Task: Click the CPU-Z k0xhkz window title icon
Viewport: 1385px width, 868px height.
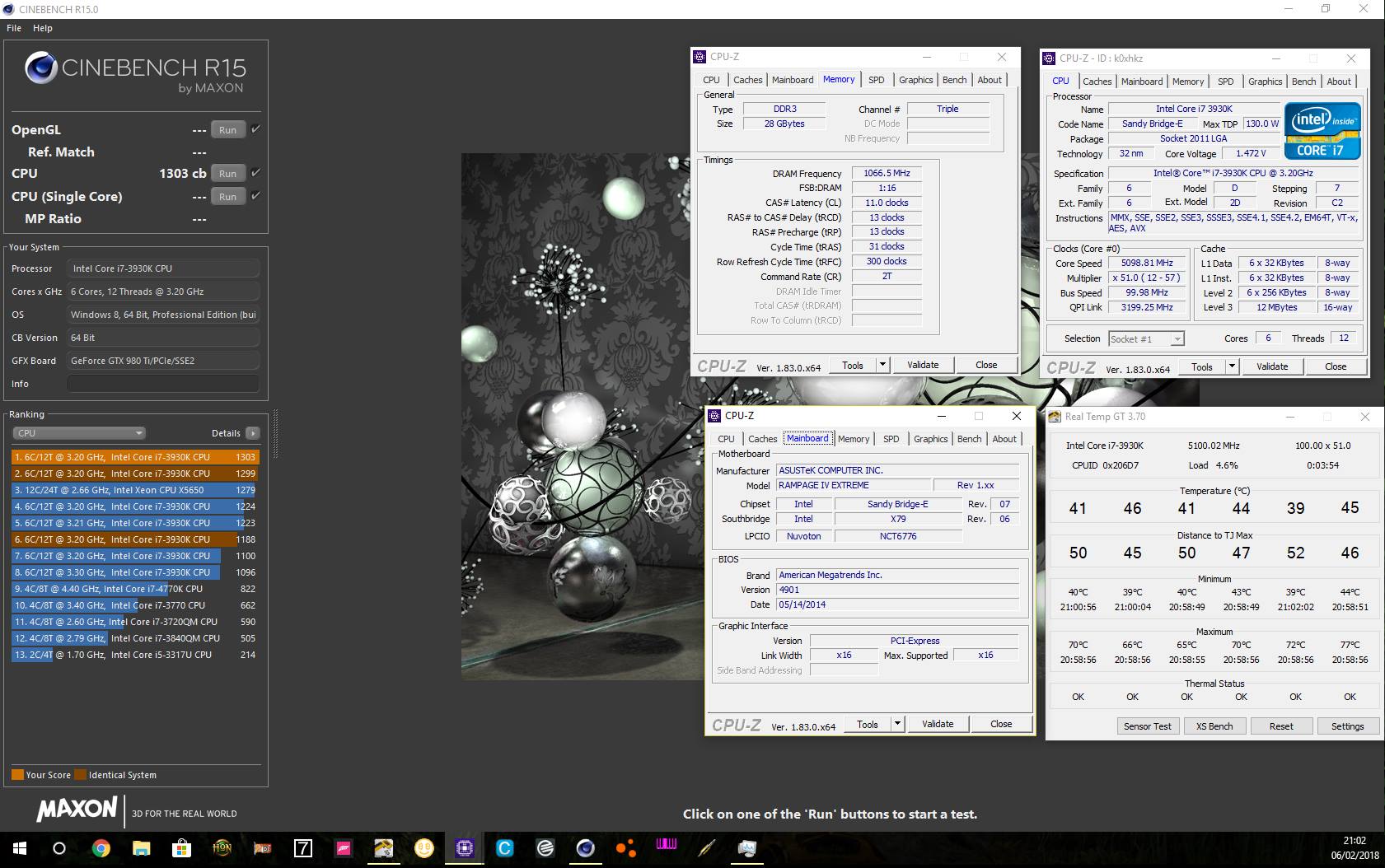Action: pyautogui.click(x=1049, y=58)
